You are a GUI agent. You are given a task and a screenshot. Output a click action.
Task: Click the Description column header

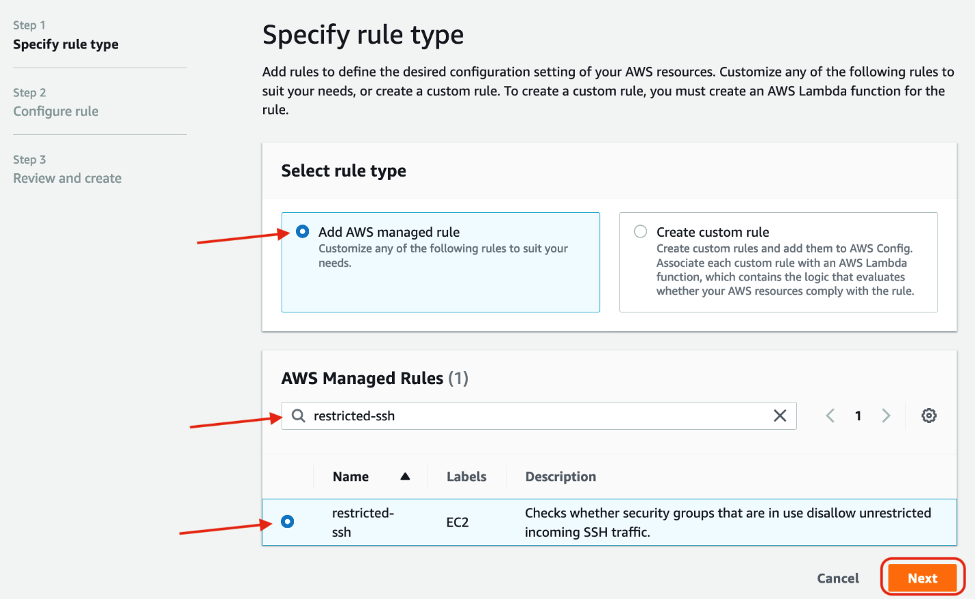560,476
